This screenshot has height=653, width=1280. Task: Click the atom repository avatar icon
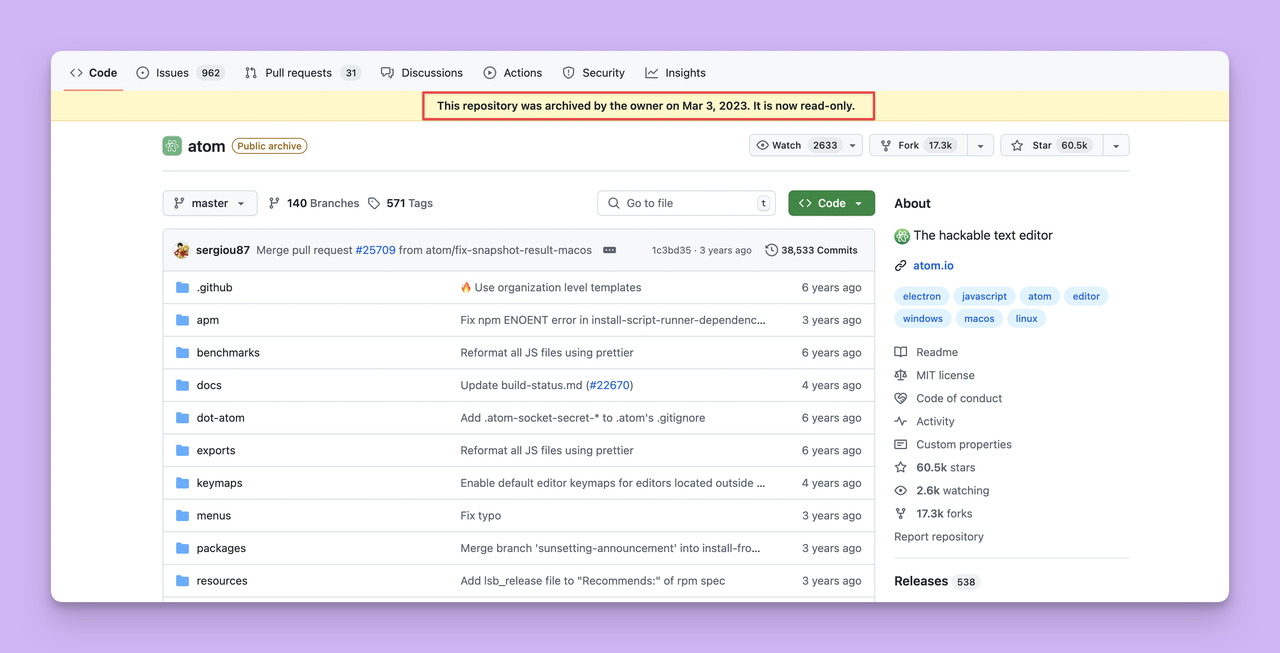click(x=172, y=146)
